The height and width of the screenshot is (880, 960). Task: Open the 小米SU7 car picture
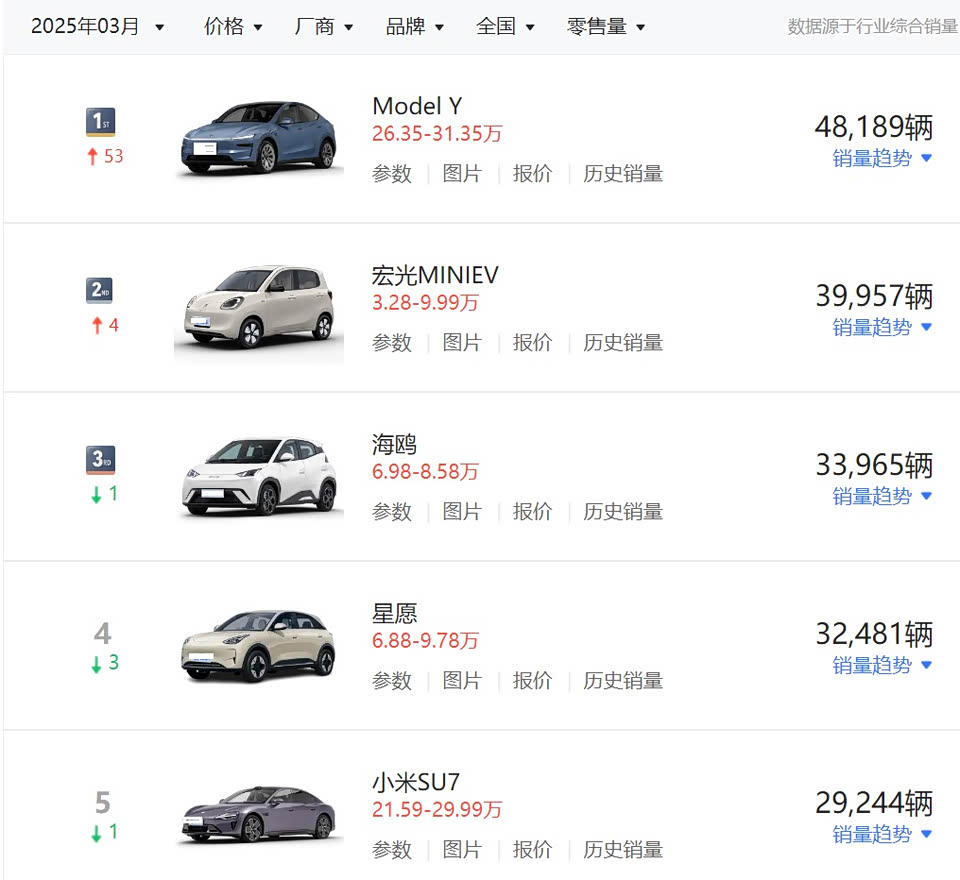pyautogui.click(x=258, y=814)
